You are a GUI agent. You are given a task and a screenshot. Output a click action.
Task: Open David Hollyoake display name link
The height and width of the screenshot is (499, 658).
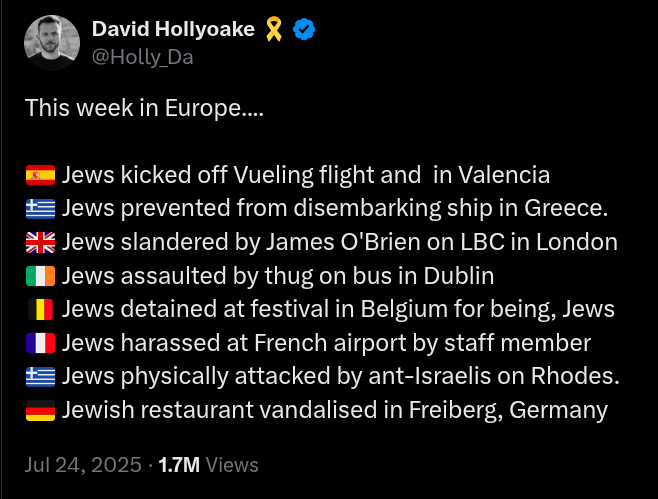click(x=173, y=30)
